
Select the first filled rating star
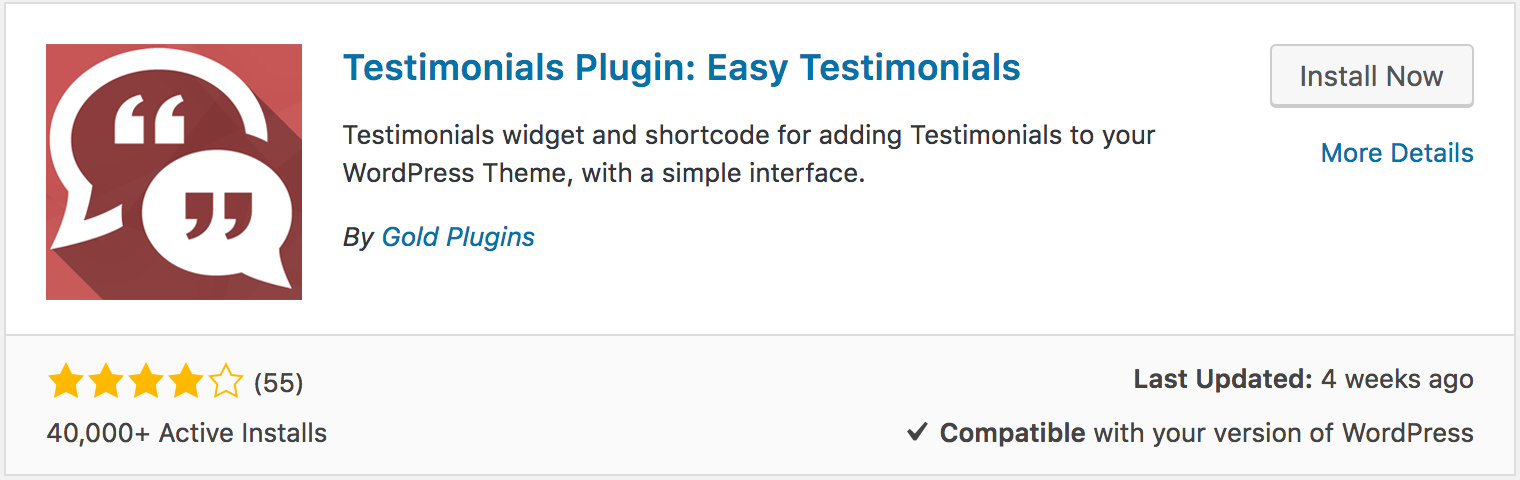(x=65, y=381)
